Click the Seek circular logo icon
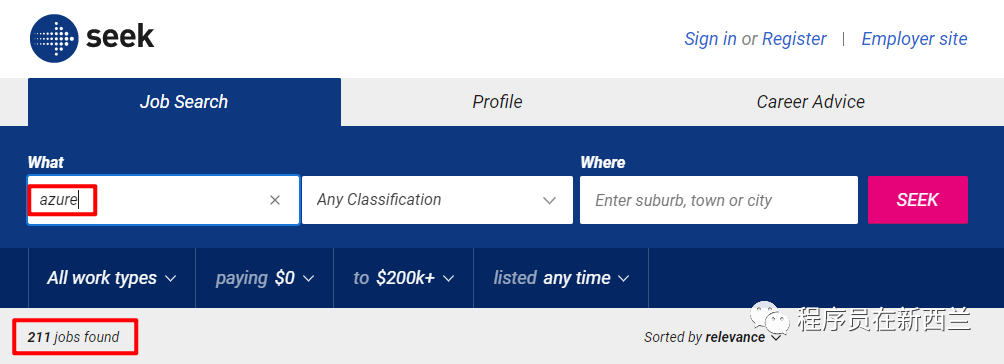This screenshot has height=364, width=1004. click(54, 38)
